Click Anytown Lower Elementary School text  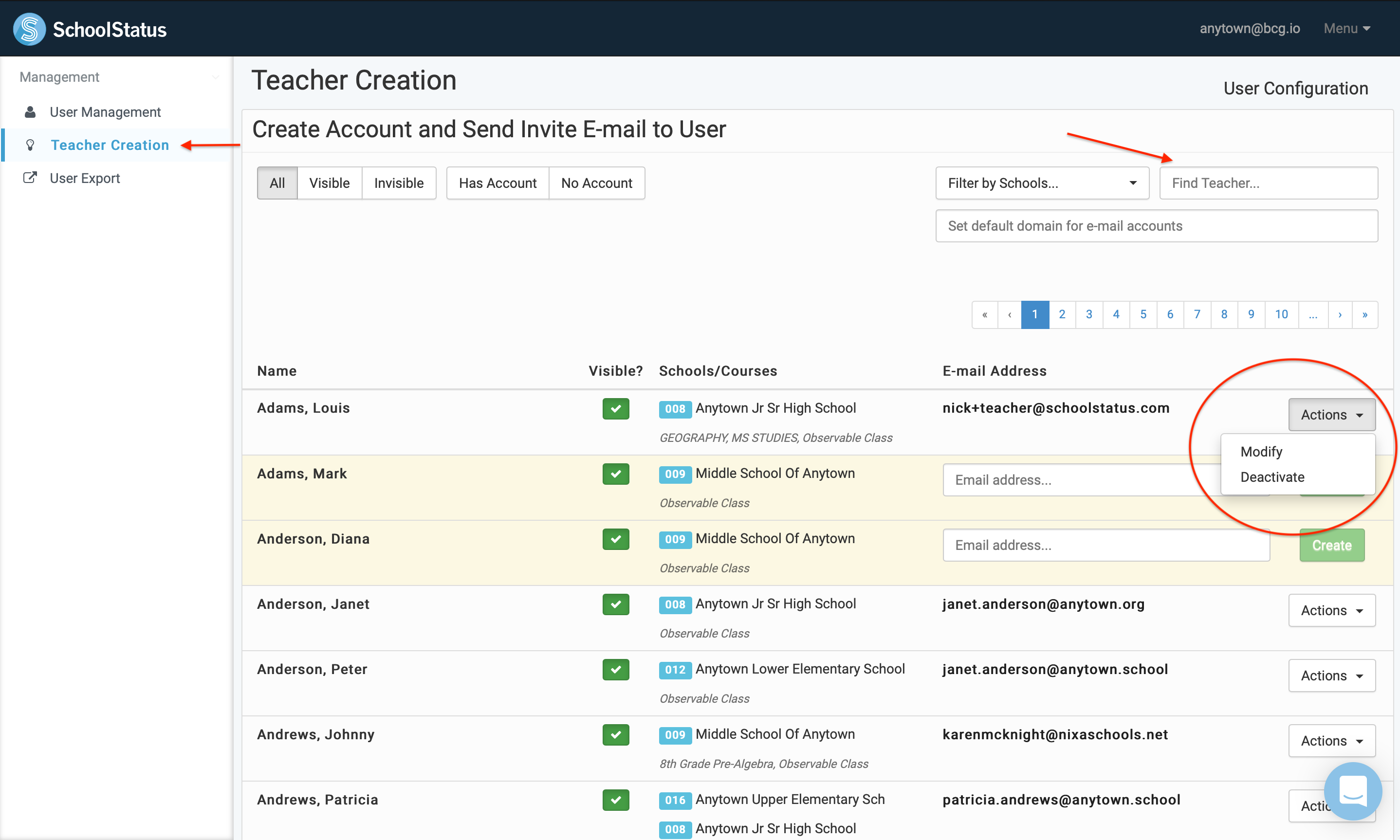(800, 669)
